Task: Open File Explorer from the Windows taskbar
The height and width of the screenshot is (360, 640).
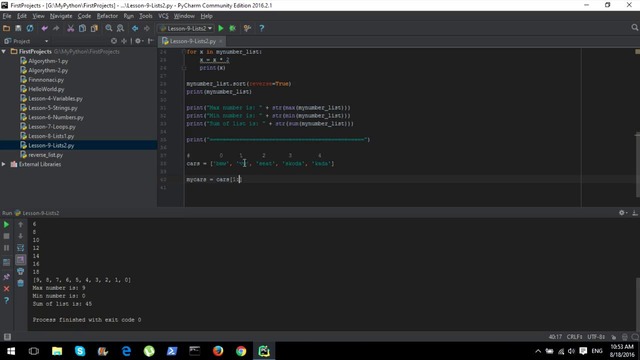Action: pyautogui.click(x=57, y=351)
